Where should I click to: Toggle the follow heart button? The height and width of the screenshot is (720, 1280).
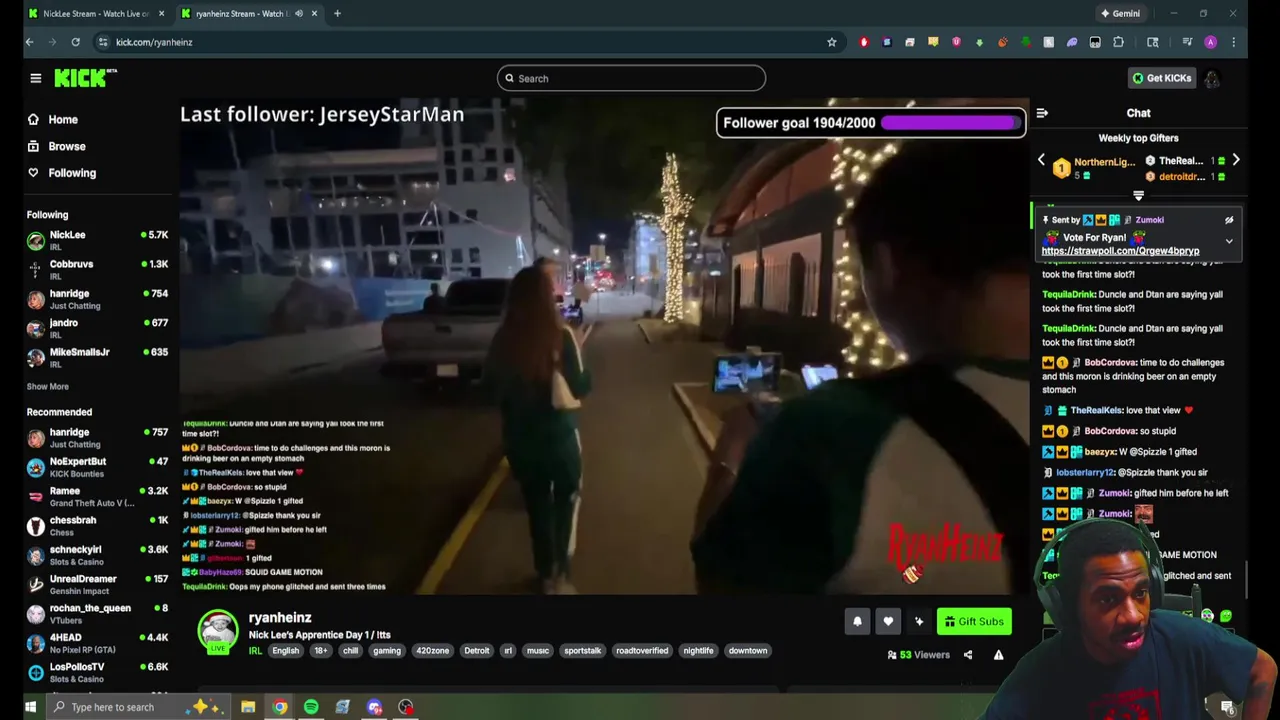(888, 621)
